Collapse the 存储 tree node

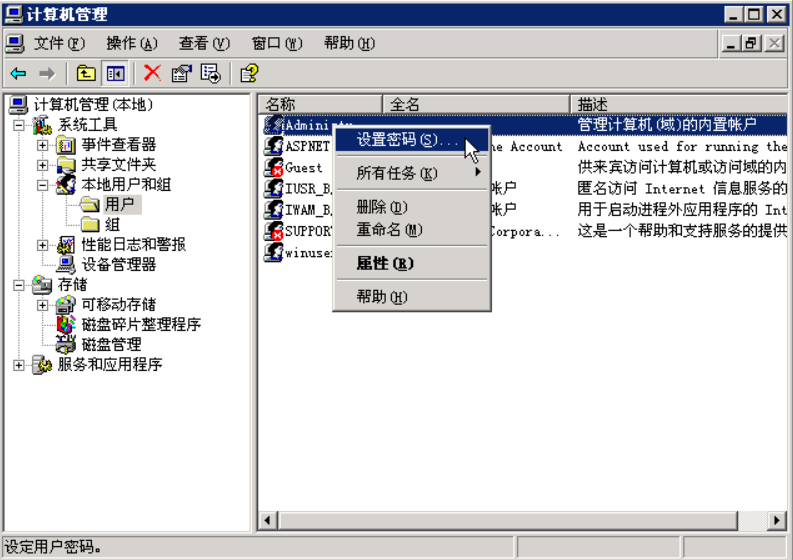tap(19, 285)
